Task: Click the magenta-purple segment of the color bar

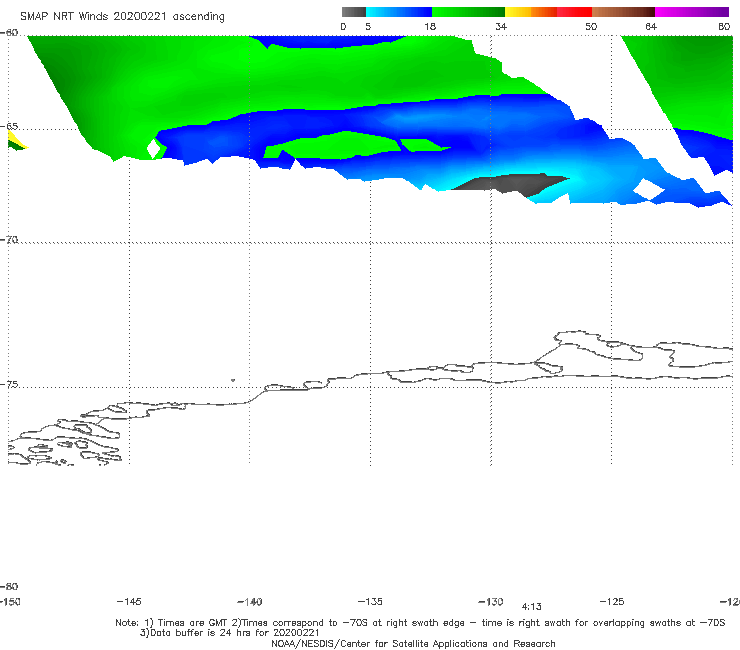Action: tap(692, 12)
